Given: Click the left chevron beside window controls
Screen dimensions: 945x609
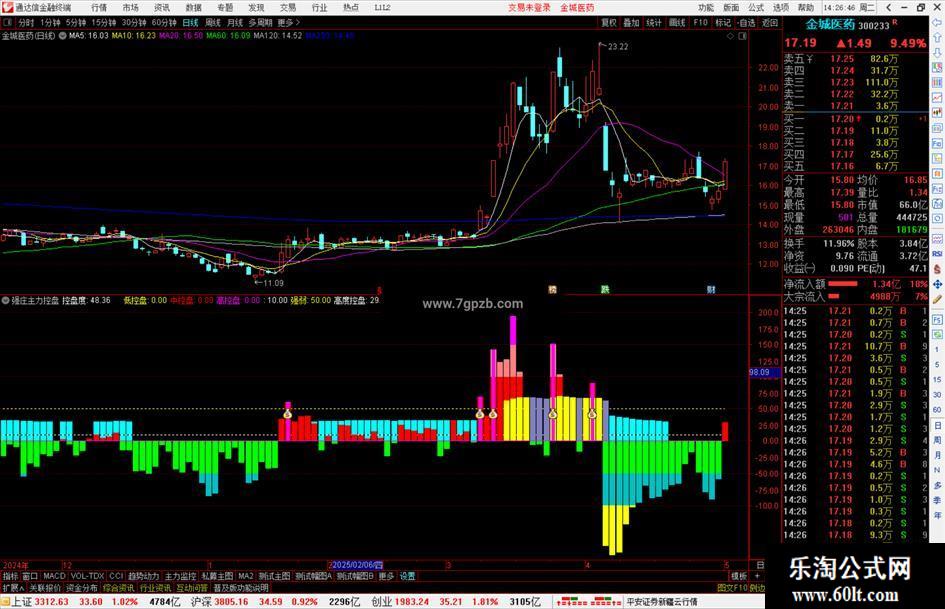Looking at the screenshot, I should coord(888,7).
